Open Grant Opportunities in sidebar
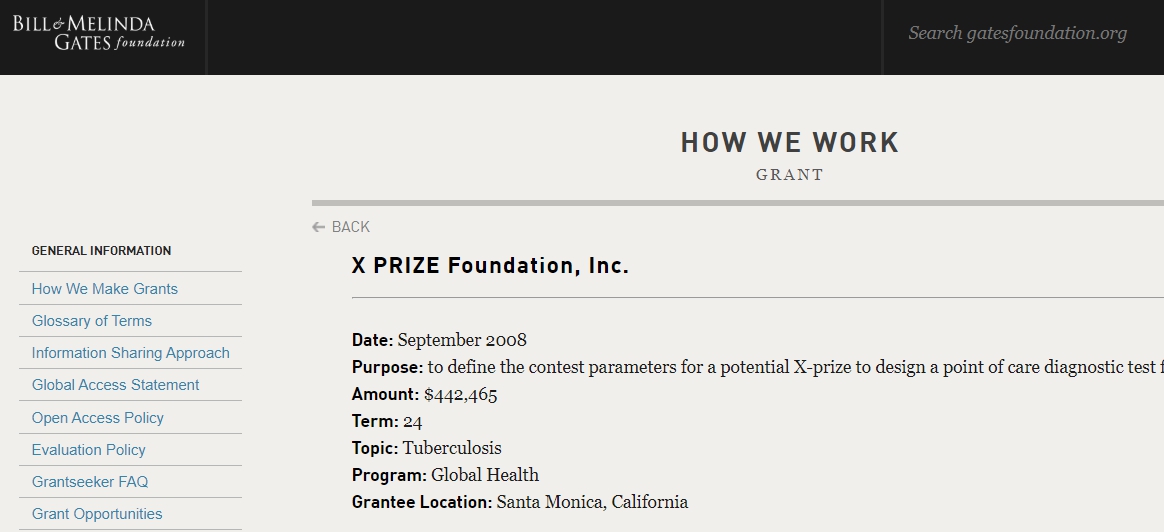 [97, 513]
